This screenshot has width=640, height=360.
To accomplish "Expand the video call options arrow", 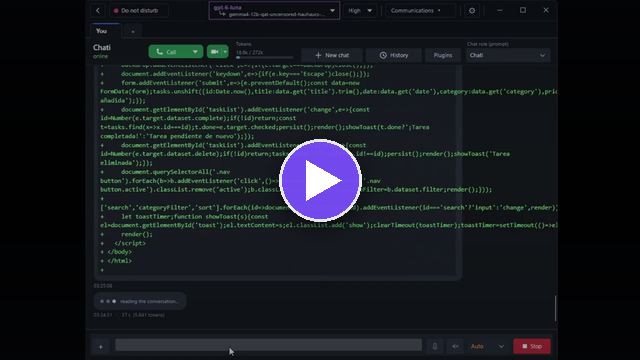I will click(225, 52).
